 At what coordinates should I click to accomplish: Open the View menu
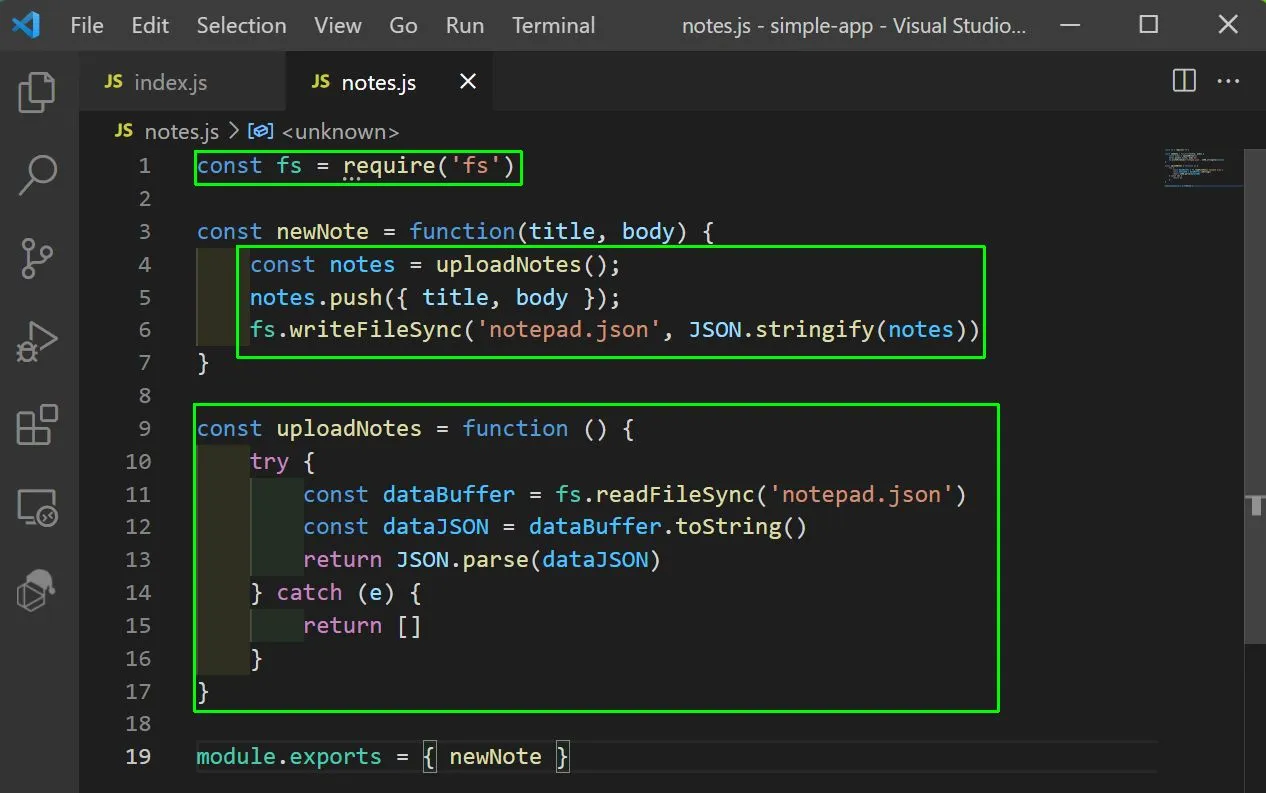(338, 26)
